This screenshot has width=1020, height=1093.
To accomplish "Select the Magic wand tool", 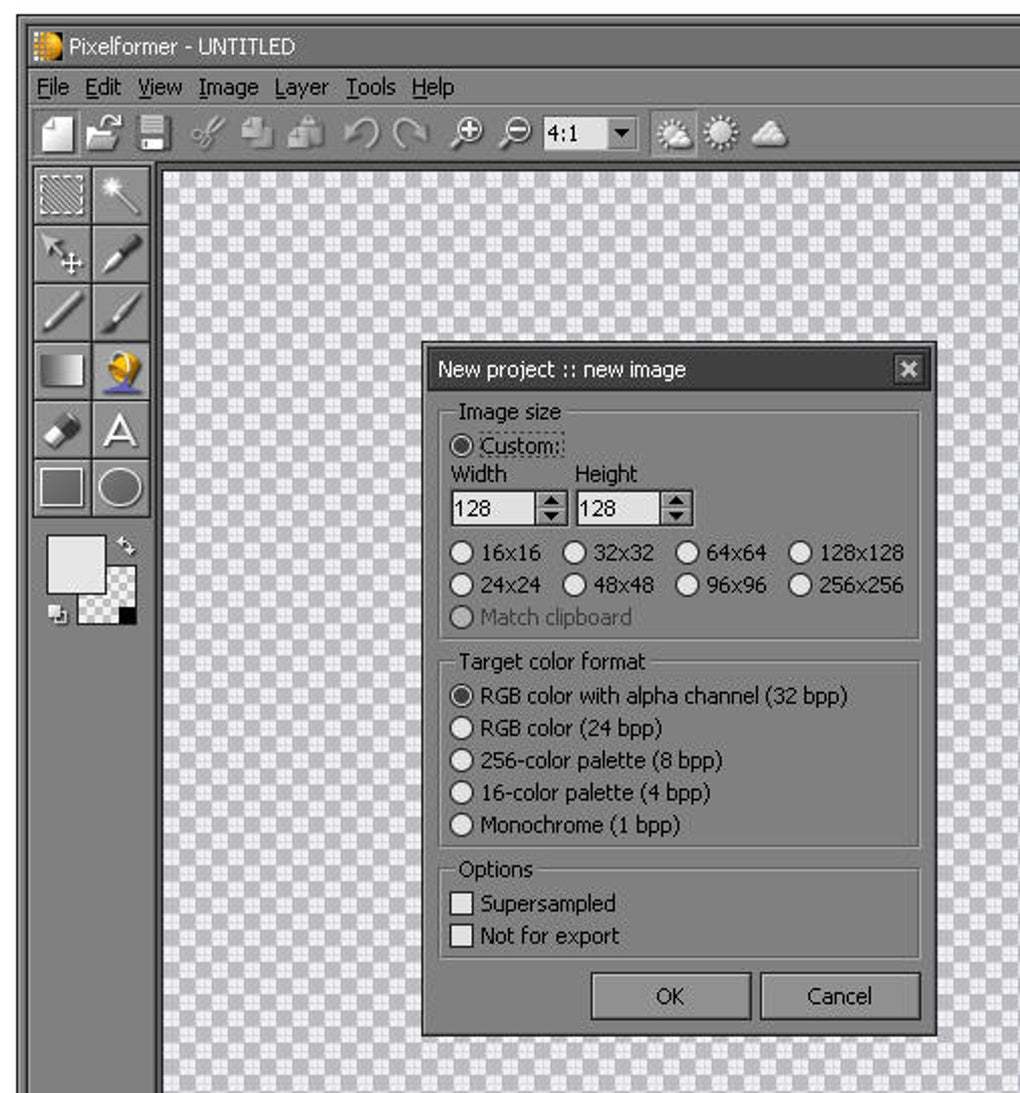I will pos(121,195).
